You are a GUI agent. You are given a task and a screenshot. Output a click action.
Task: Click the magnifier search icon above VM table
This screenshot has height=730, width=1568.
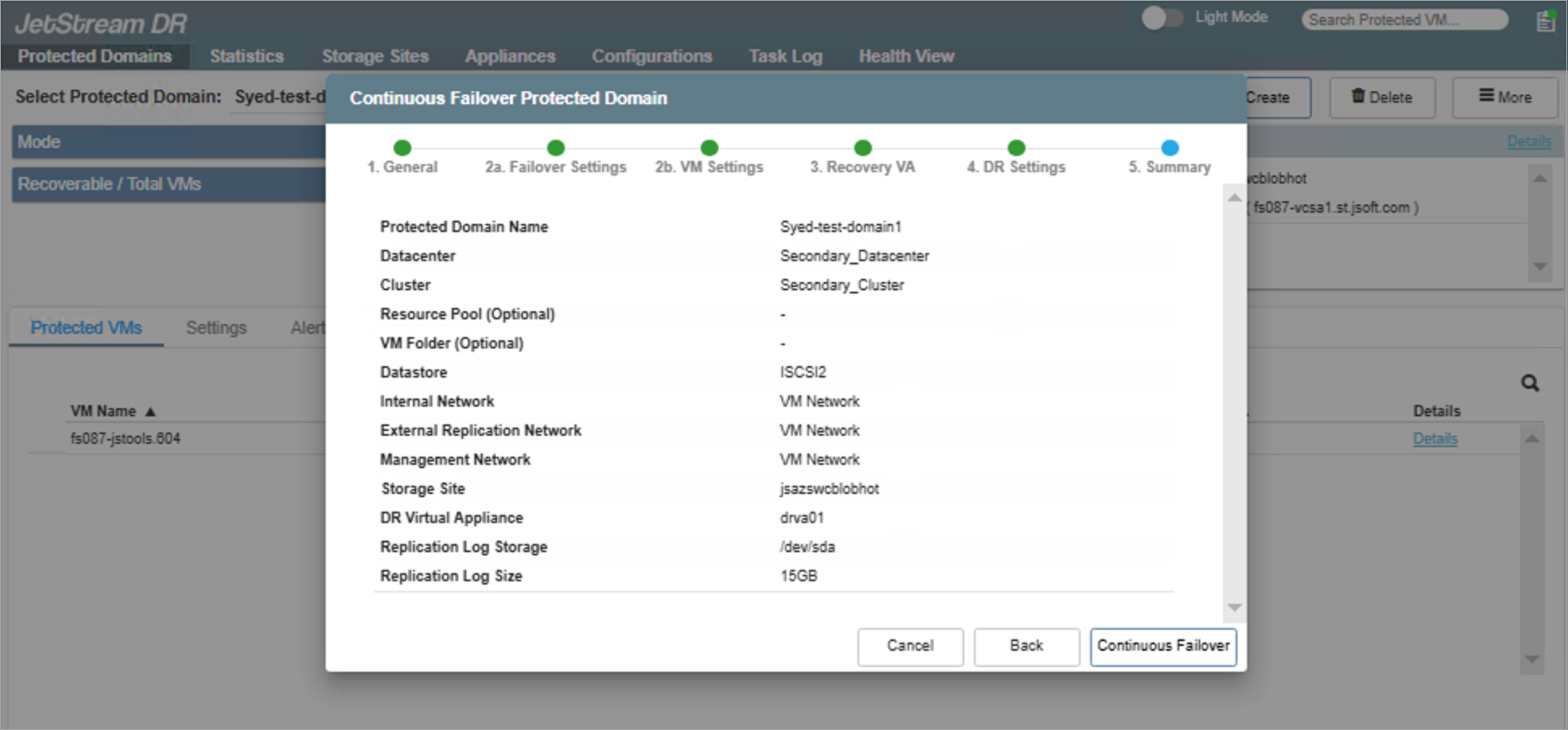click(x=1529, y=383)
